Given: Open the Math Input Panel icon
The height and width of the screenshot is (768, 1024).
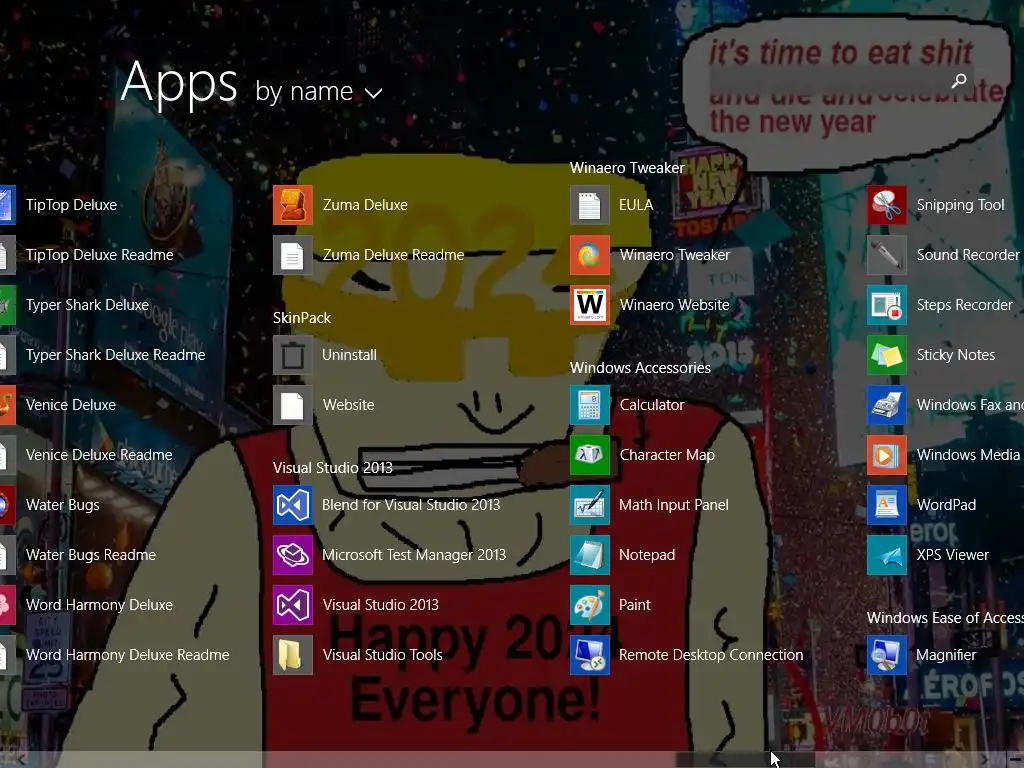Looking at the screenshot, I should tap(590, 505).
